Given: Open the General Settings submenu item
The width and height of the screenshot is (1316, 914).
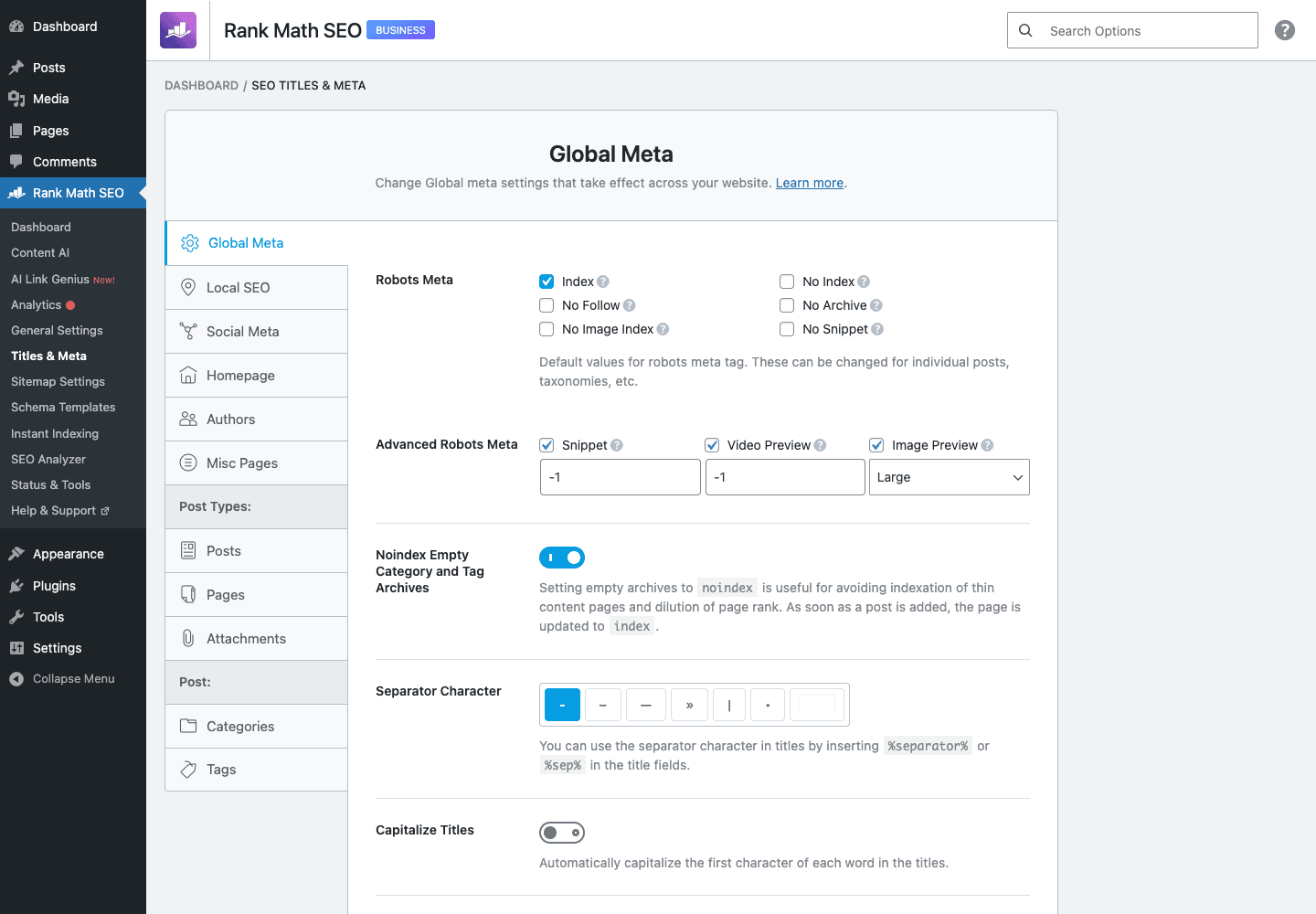Looking at the screenshot, I should (x=57, y=330).
